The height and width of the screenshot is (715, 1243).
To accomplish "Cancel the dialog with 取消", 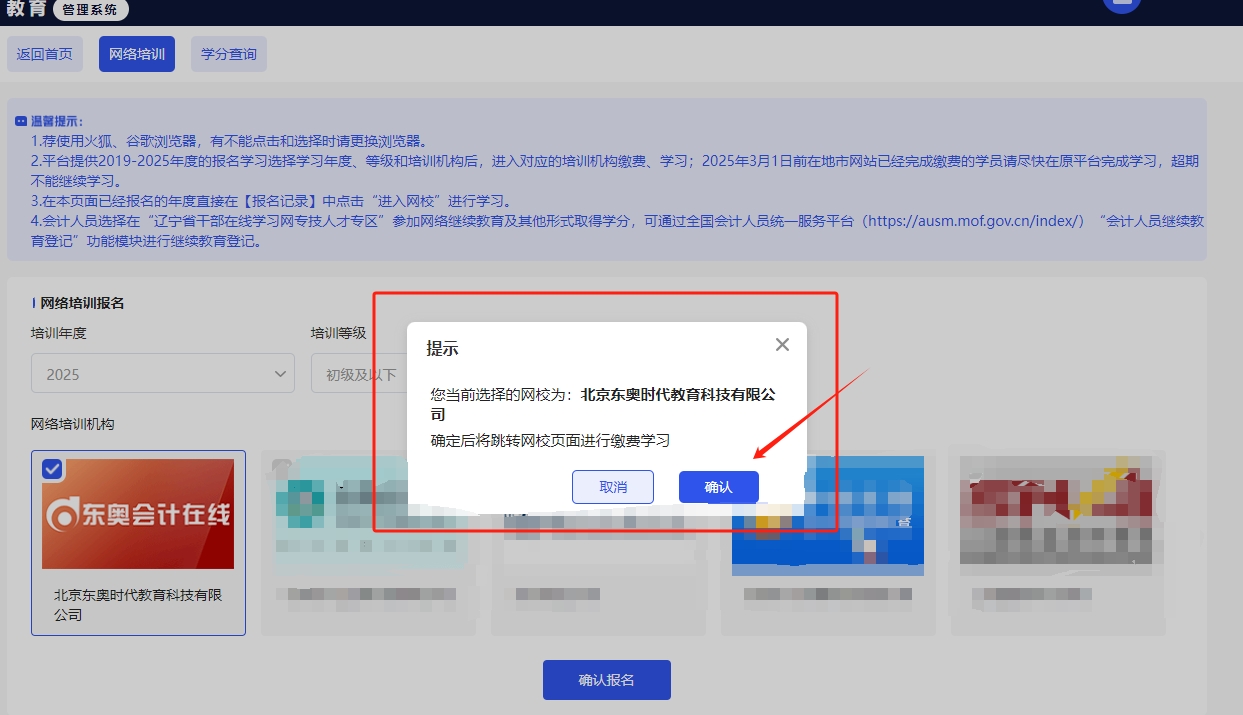I will pyautogui.click(x=613, y=487).
